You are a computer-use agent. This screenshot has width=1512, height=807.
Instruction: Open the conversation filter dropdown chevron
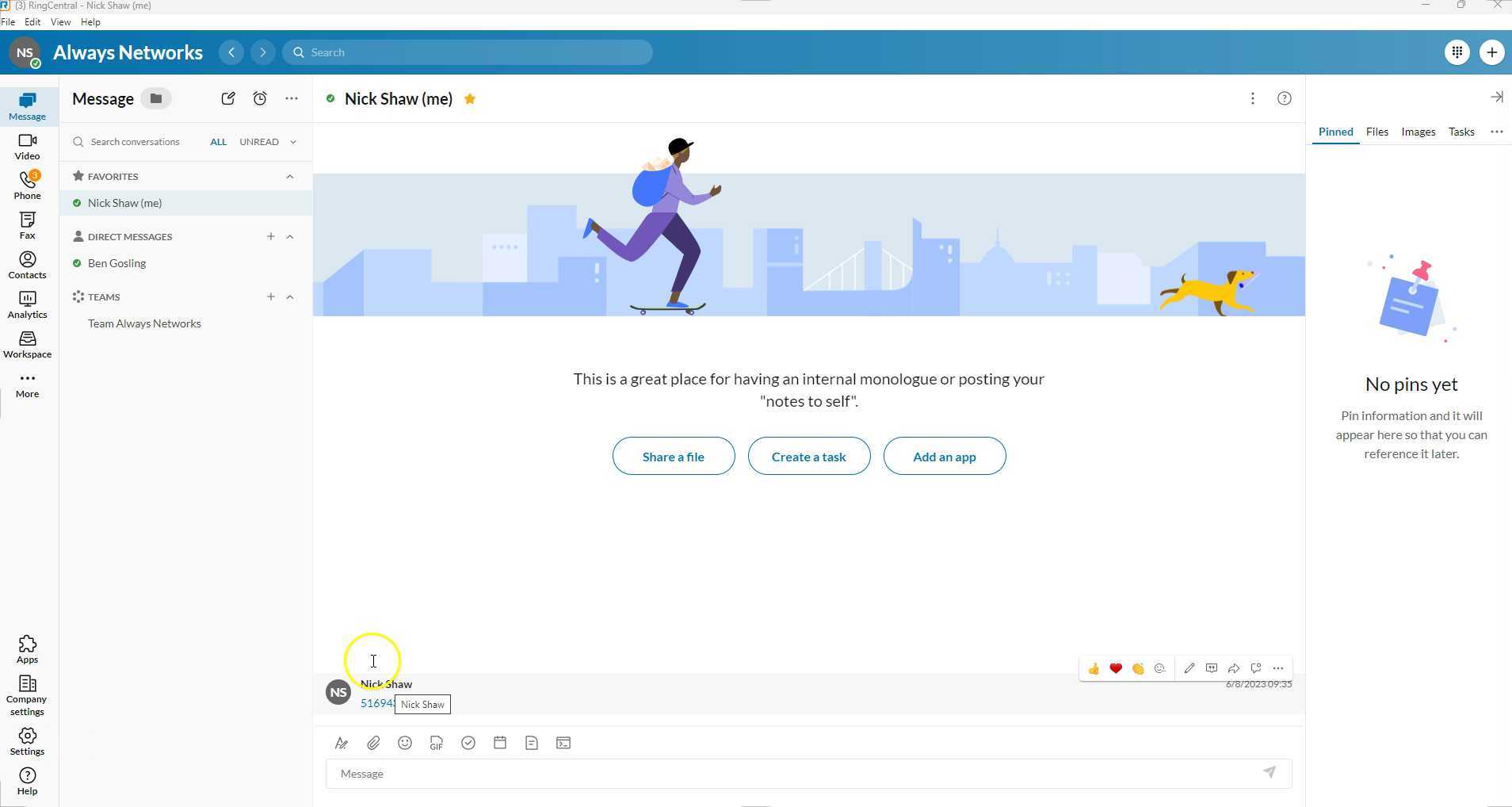293,142
